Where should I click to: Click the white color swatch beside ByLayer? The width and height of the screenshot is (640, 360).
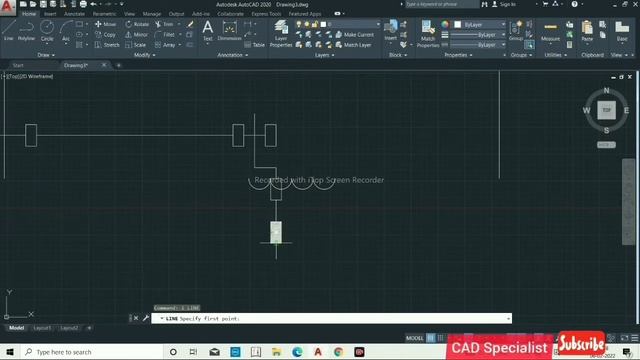(458, 24)
